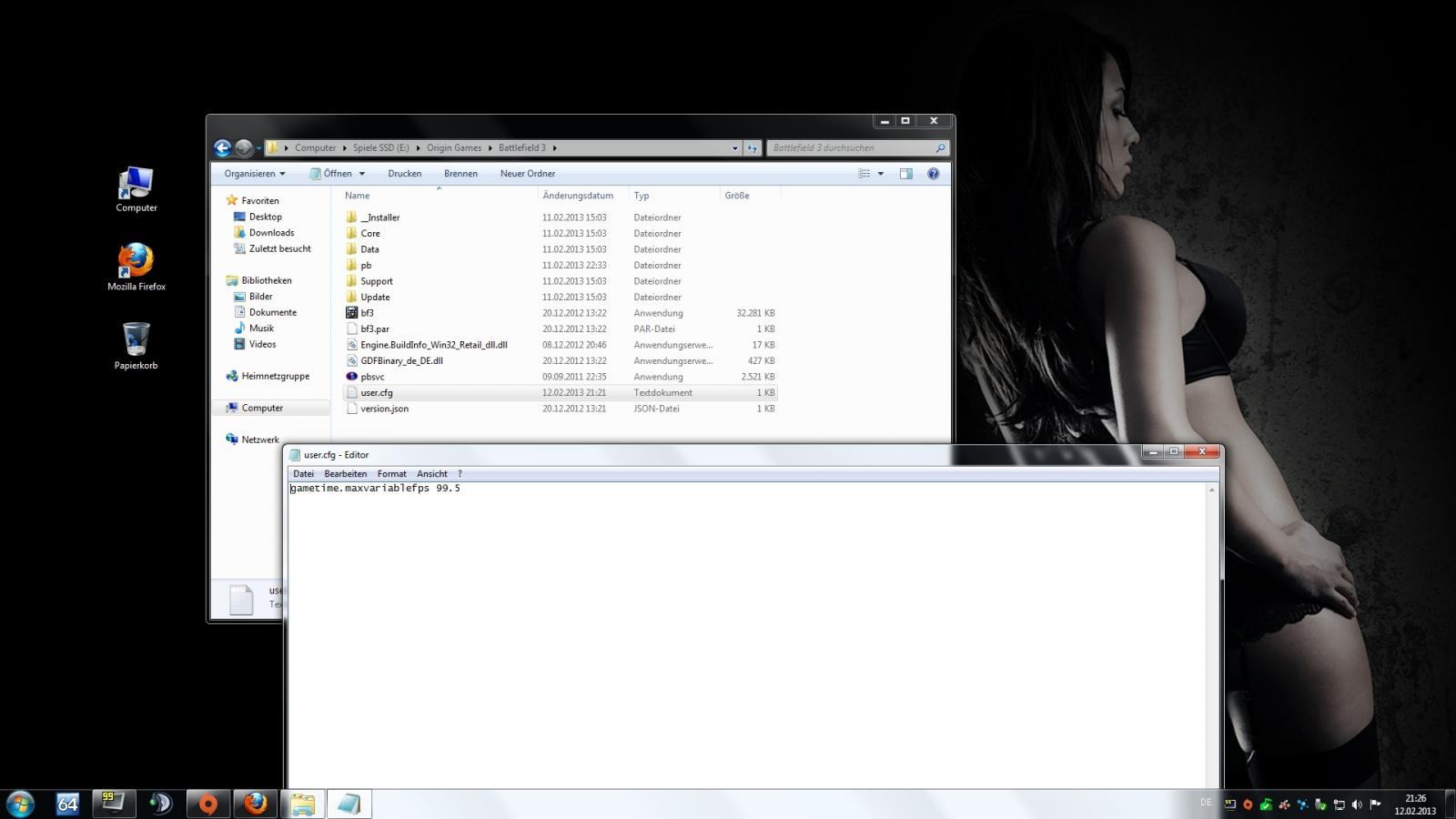Image resolution: width=1456 pixels, height=819 pixels.
Task: Select Desktop in navigation pane
Action: pos(266,217)
